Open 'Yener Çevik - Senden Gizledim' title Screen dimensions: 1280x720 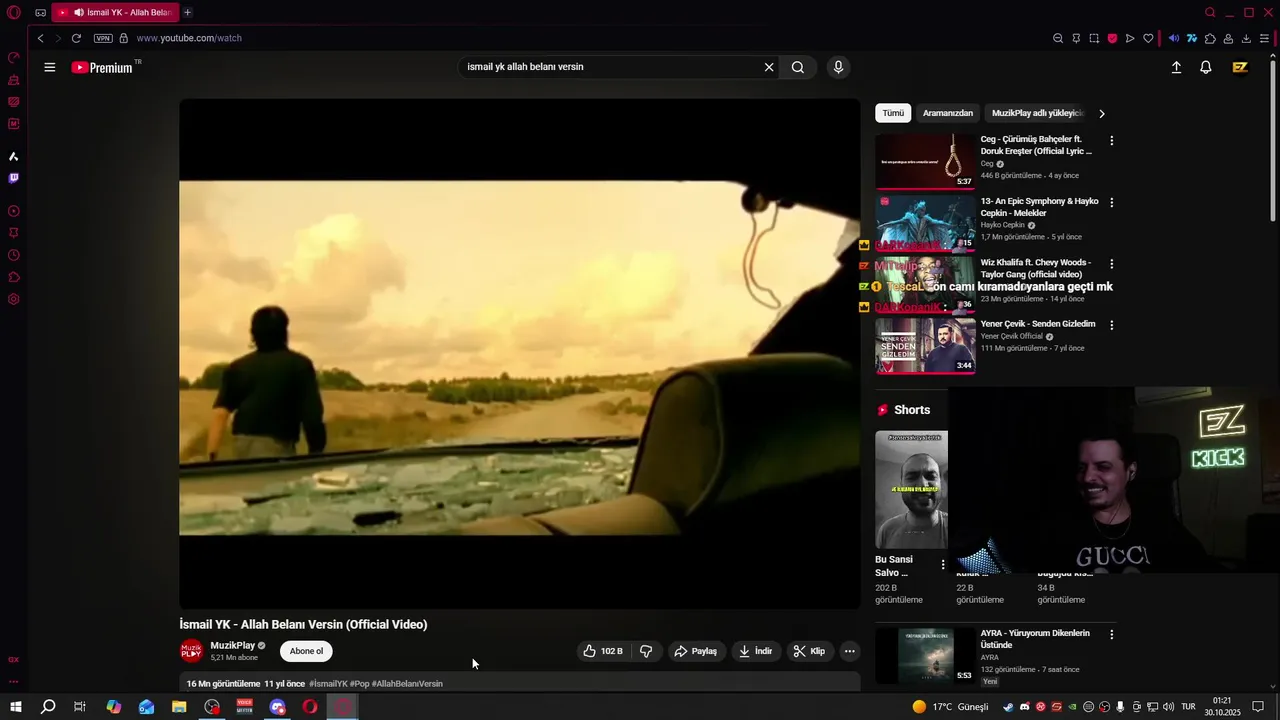coord(1038,324)
